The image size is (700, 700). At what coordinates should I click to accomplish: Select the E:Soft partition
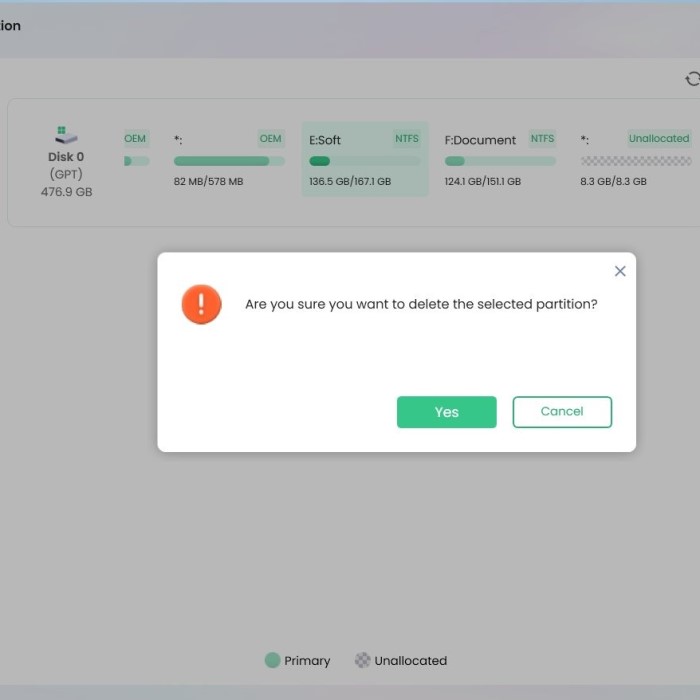[x=365, y=159]
